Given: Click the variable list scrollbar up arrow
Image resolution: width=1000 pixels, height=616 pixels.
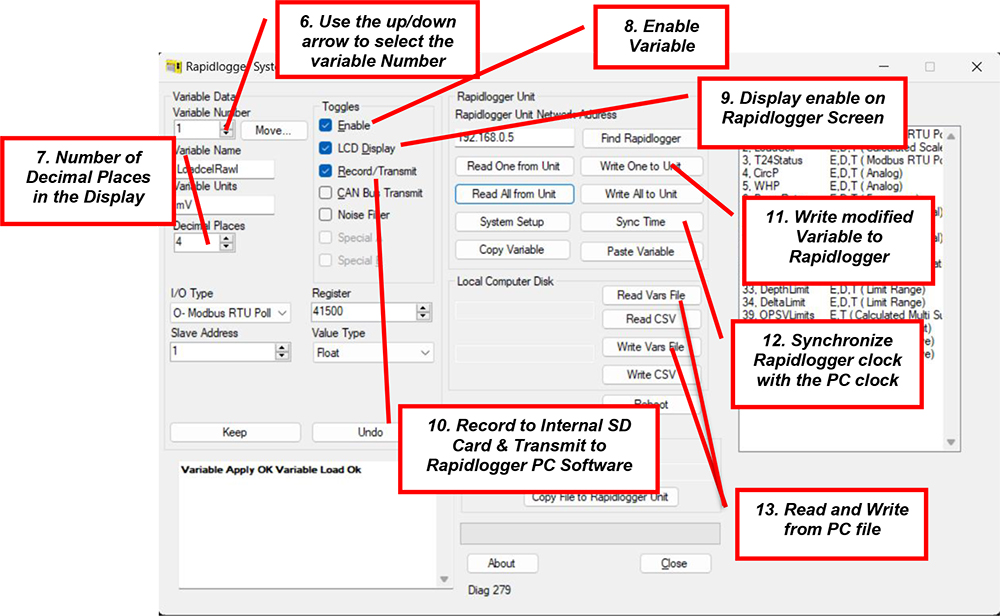Looking at the screenshot, I should tap(950, 136).
